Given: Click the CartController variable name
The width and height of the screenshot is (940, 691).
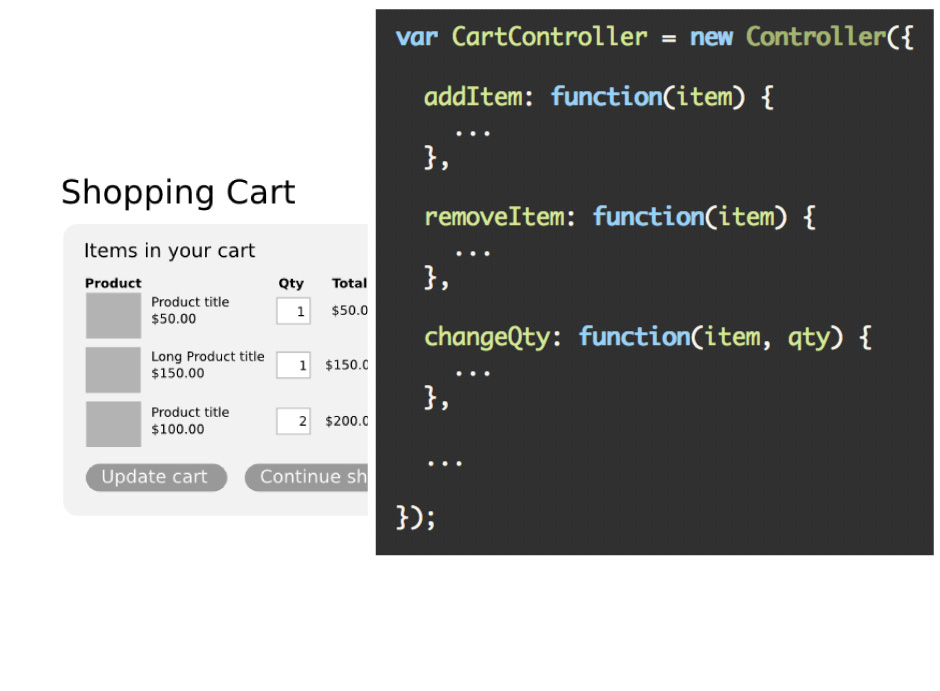Looking at the screenshot, I should tap(549, 38).
